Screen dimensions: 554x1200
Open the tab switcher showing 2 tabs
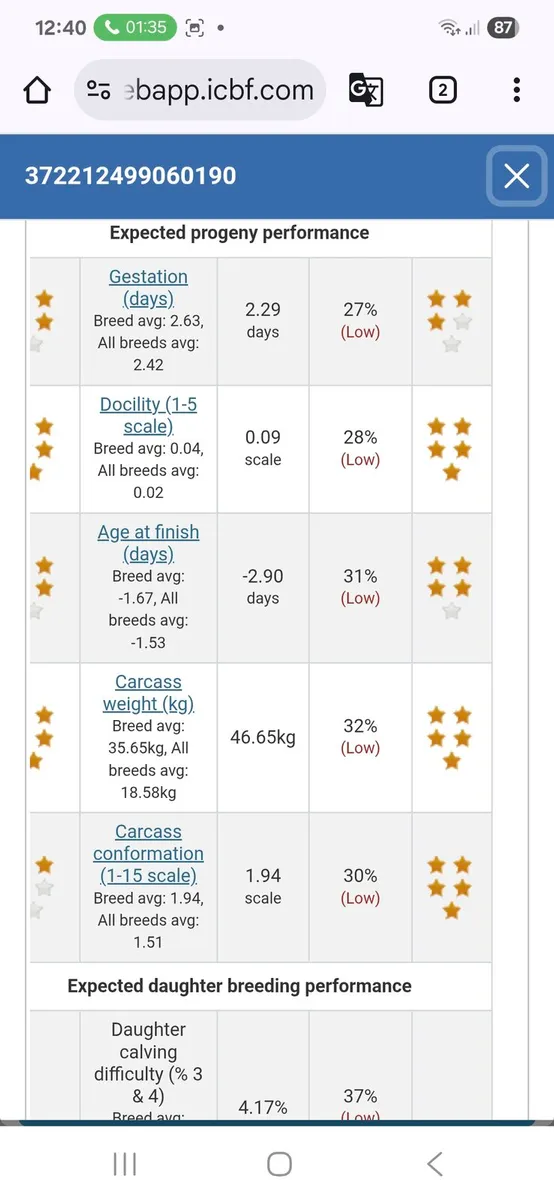pyautogui.click(x=442, y=91)
